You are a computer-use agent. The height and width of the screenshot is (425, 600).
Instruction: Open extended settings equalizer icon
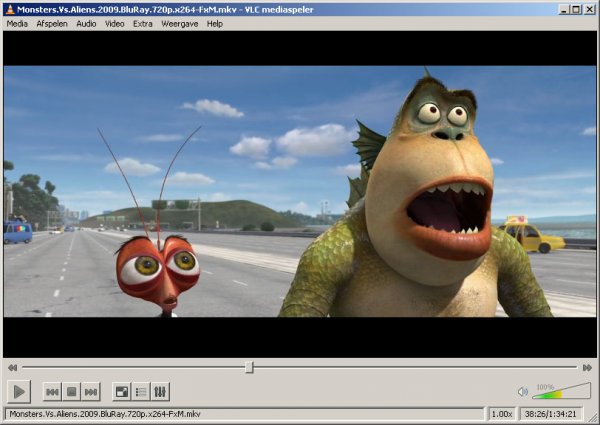[160, 392]
